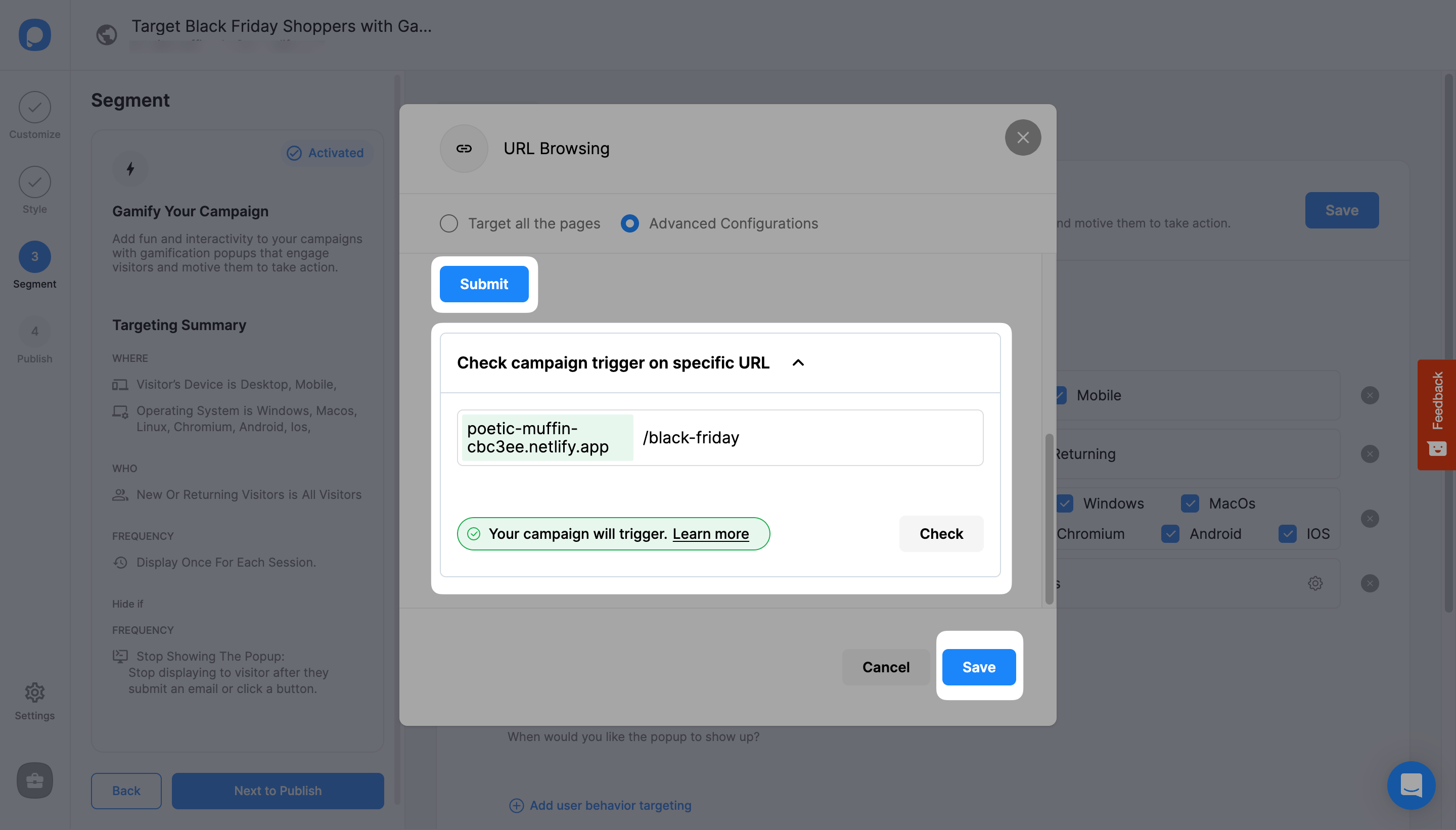Select Advanced Configurations radio button
Image resolution: width=1456 pixels, height=830 pixels.
click(x=630, y=223)
